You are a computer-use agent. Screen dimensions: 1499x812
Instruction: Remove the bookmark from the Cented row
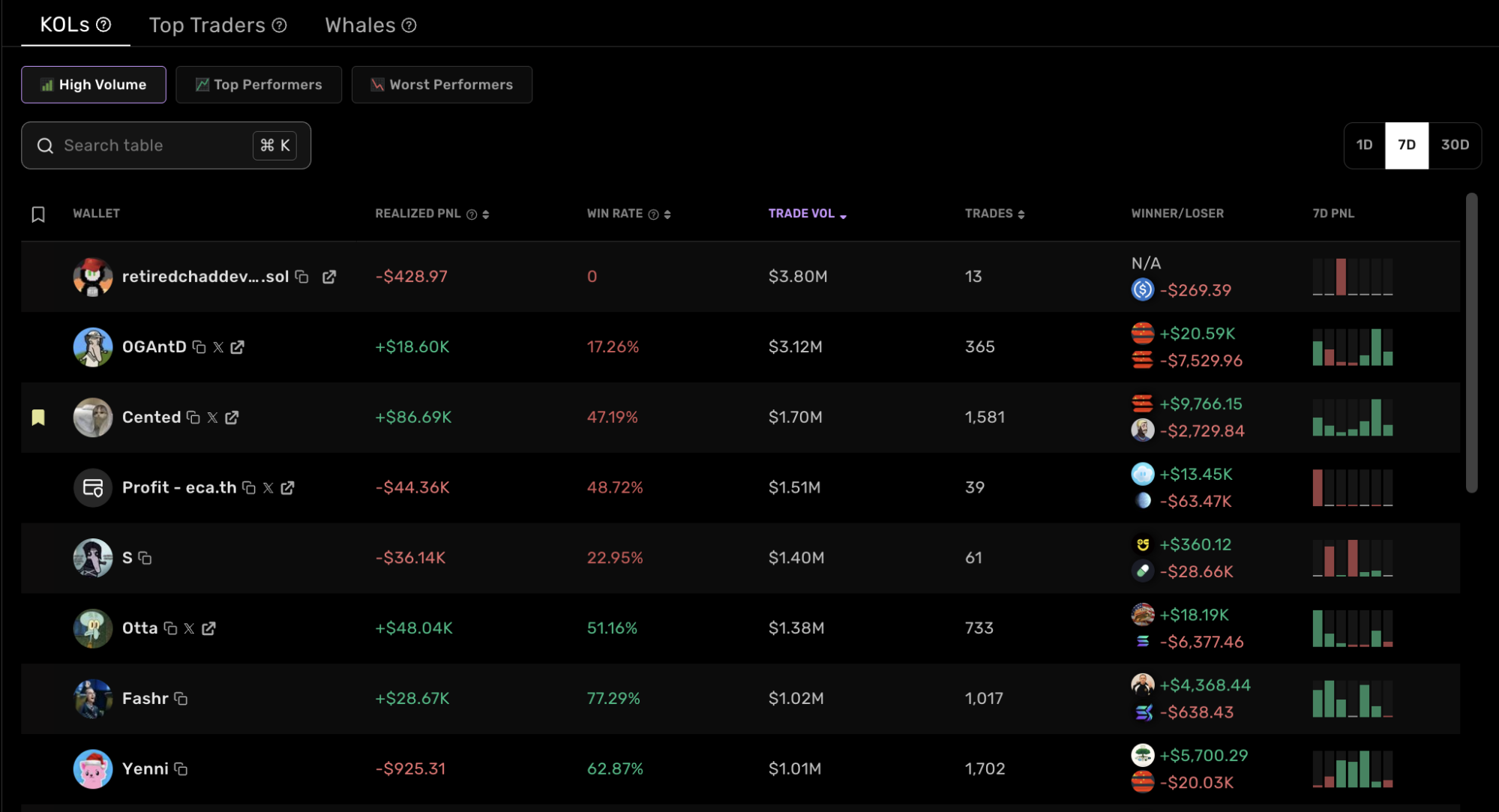pos(38,418)
